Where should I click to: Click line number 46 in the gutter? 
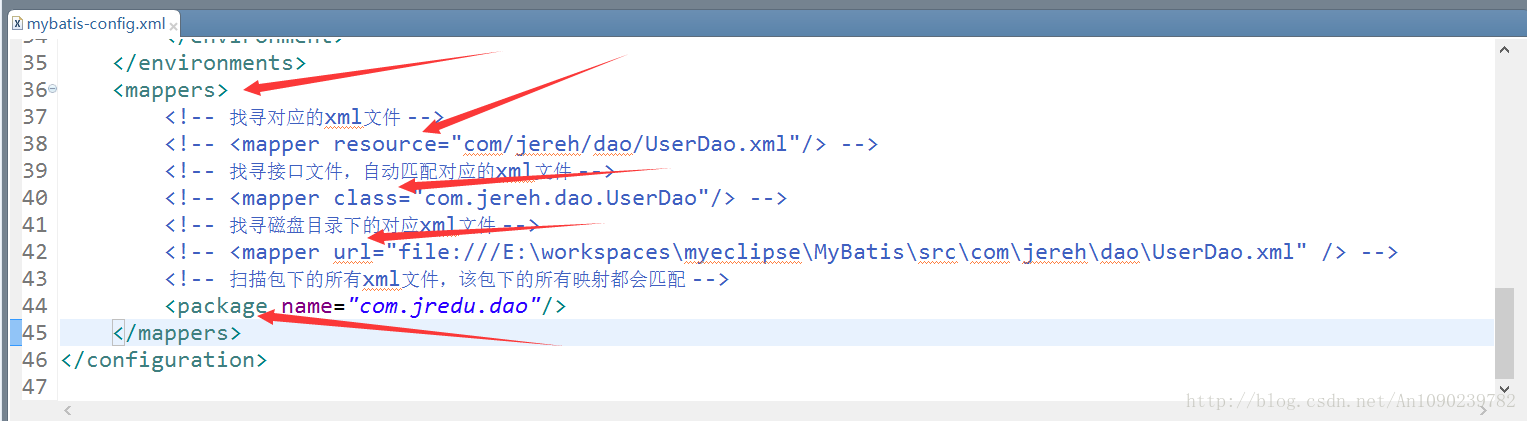tap(34, 360)
